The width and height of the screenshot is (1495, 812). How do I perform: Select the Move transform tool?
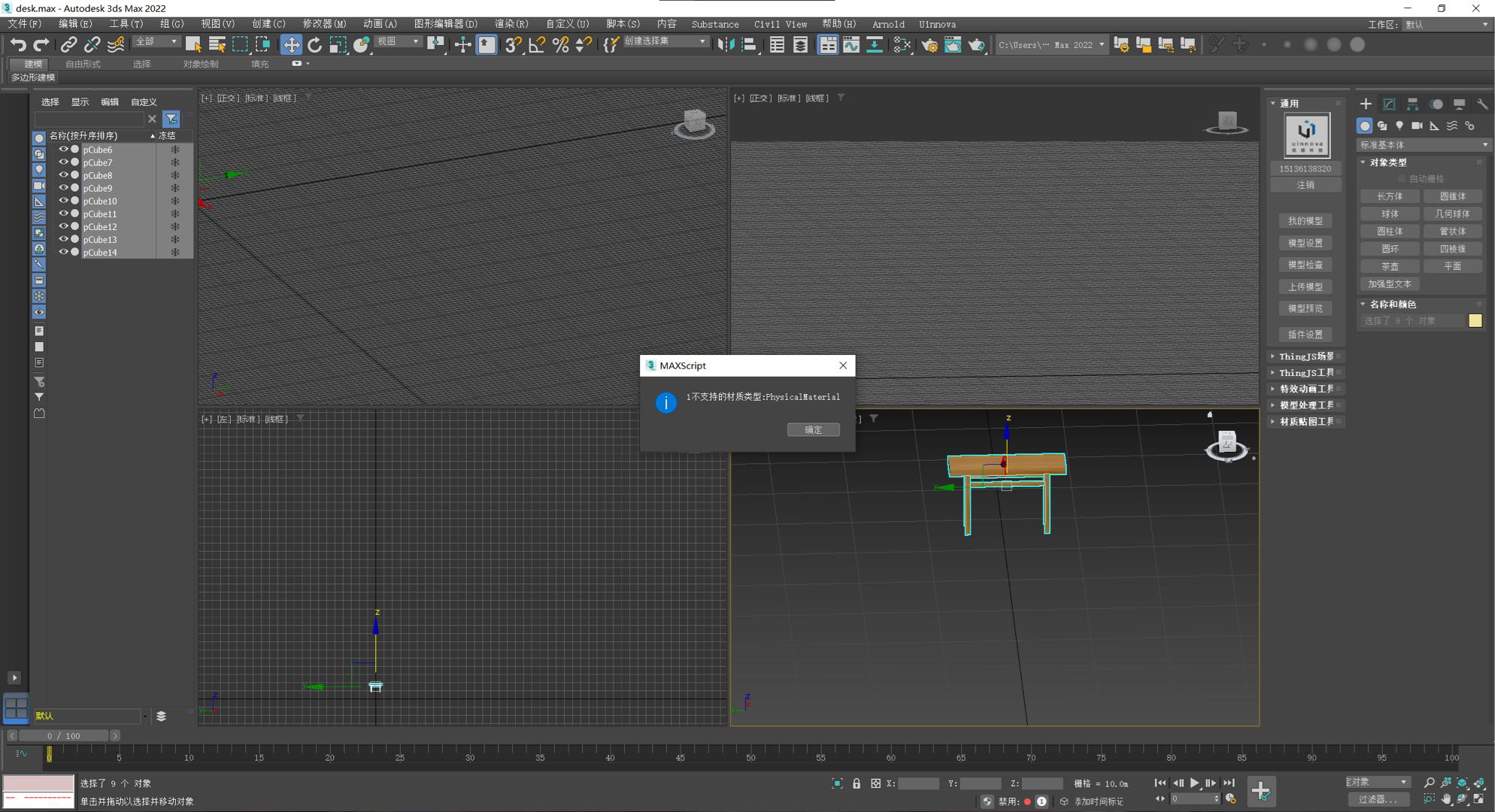291,45
